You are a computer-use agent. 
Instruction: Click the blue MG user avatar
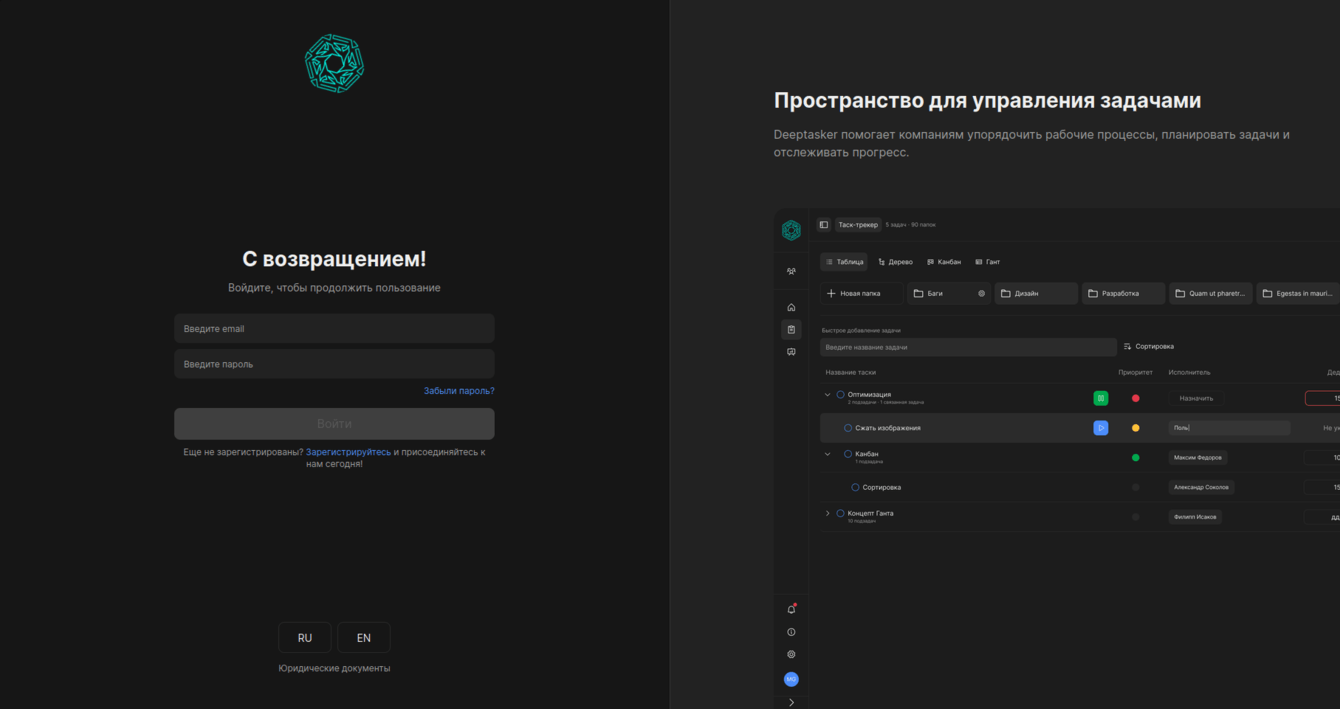(x=791, y=679)
